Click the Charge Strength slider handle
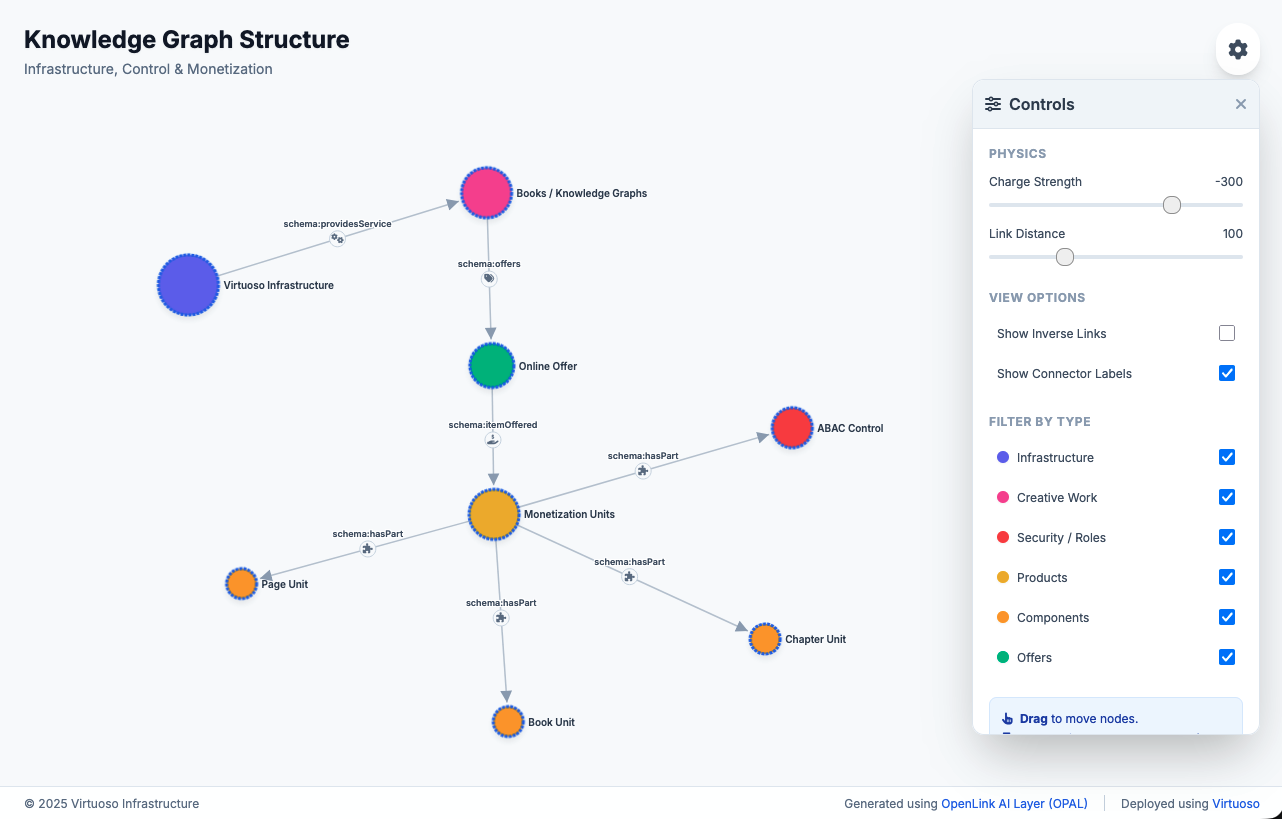 pos(1172,205)
